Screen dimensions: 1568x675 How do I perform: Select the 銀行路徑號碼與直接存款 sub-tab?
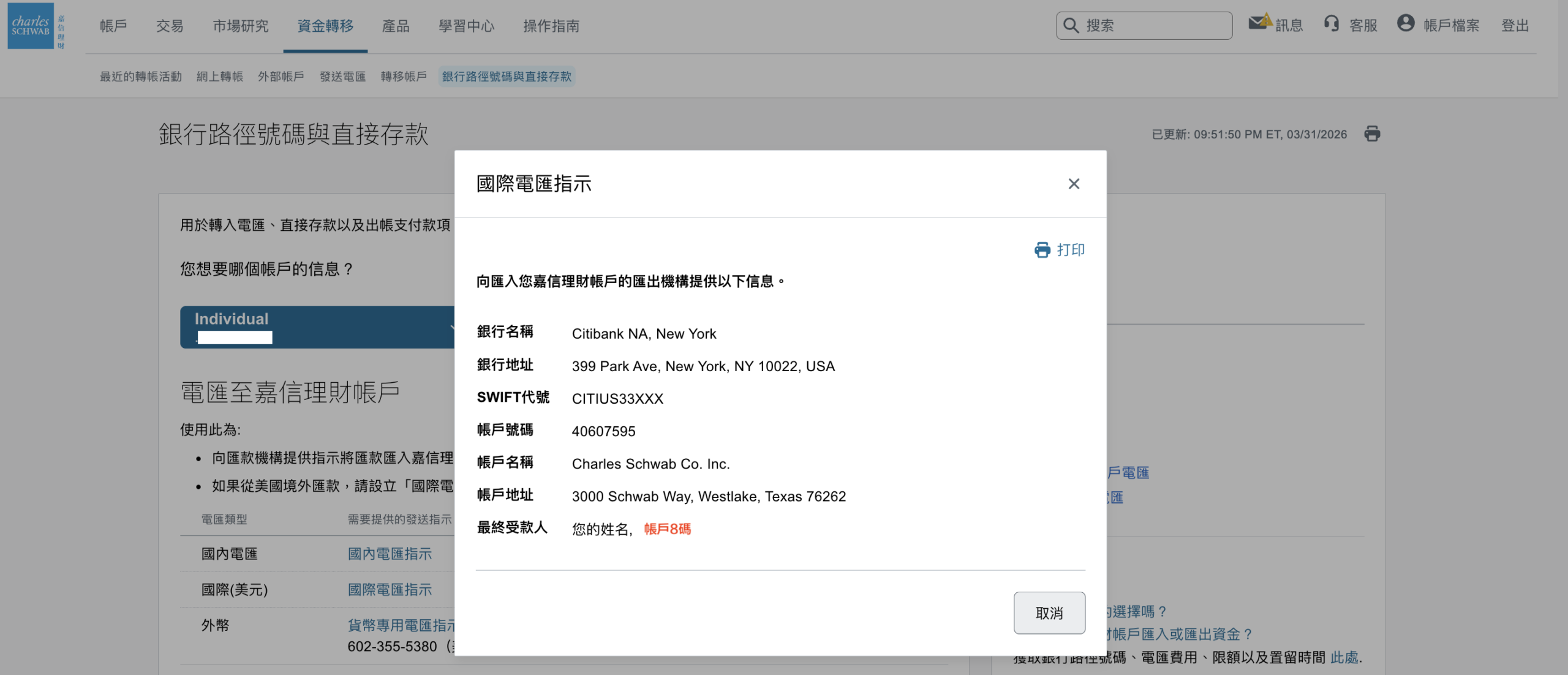tap(507, 76)
